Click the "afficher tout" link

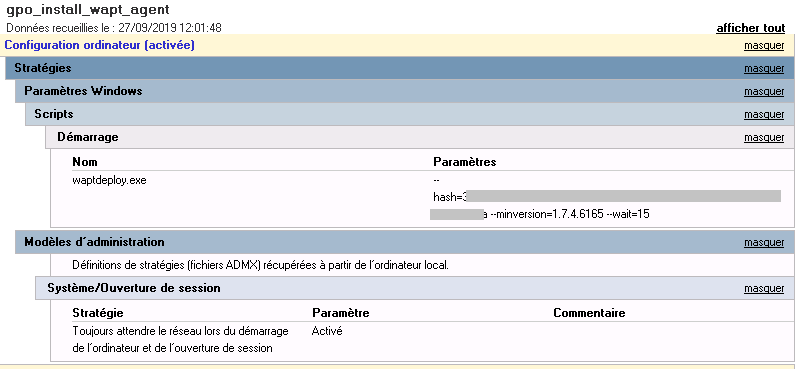pyautogui.click(x=750, y=28)
